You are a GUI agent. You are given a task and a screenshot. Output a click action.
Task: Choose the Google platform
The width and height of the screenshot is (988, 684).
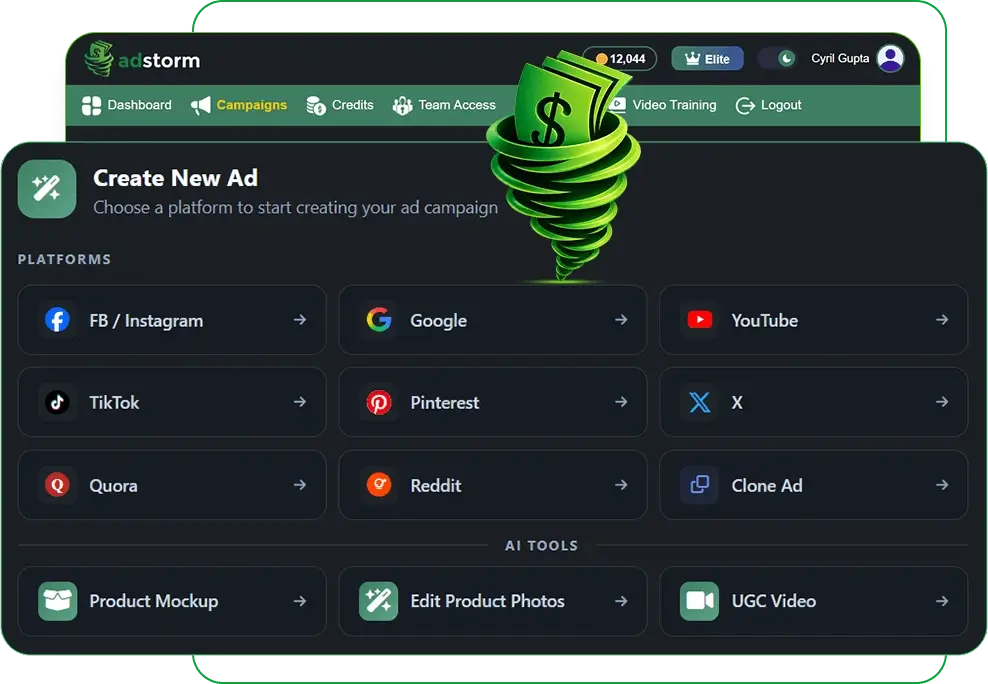[x=493, y=320]
